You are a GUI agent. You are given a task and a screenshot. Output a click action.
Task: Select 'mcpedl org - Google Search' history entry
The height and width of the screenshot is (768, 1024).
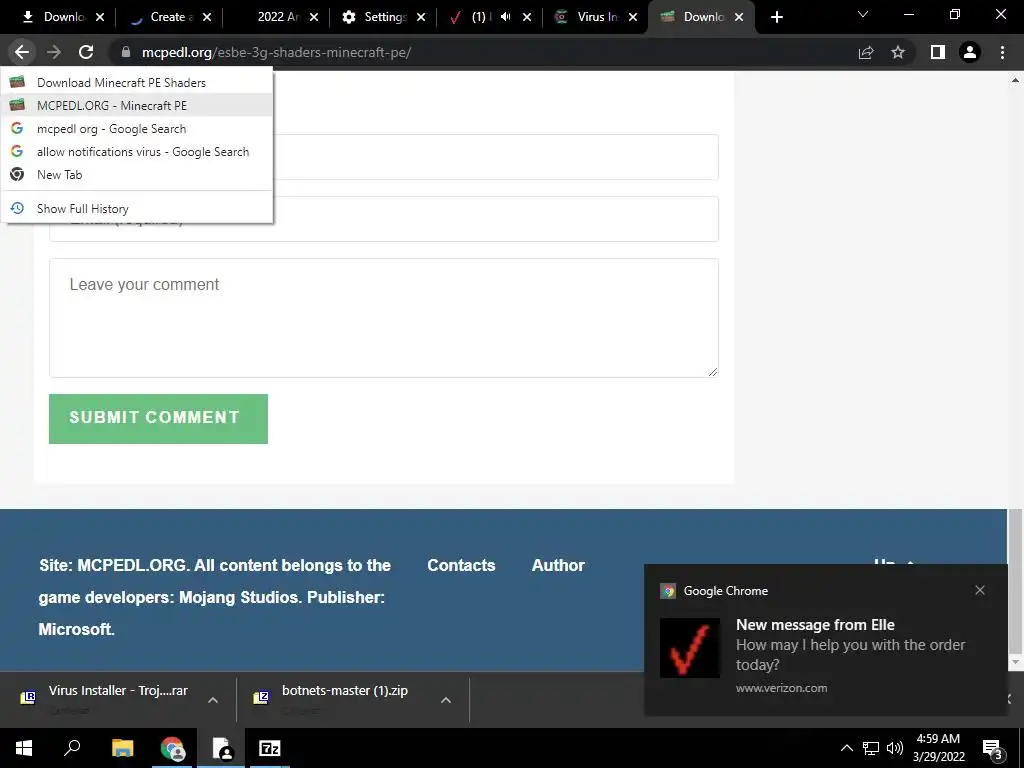pyautogui.click(x=137, y=129)
